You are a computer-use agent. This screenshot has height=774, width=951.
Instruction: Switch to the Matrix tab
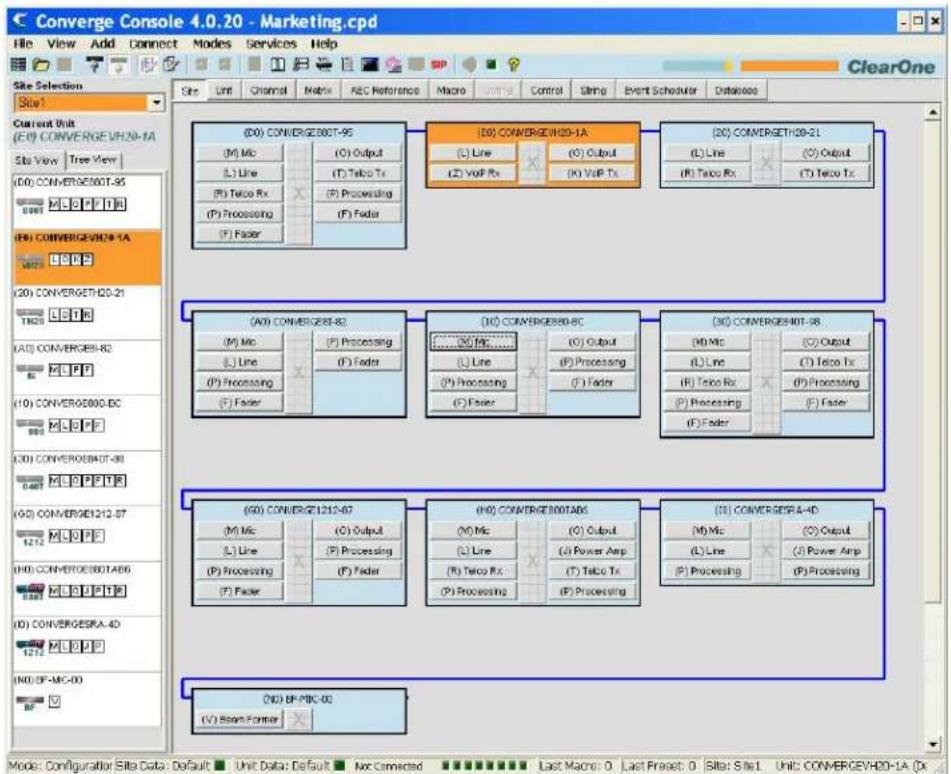pos(318,90)
